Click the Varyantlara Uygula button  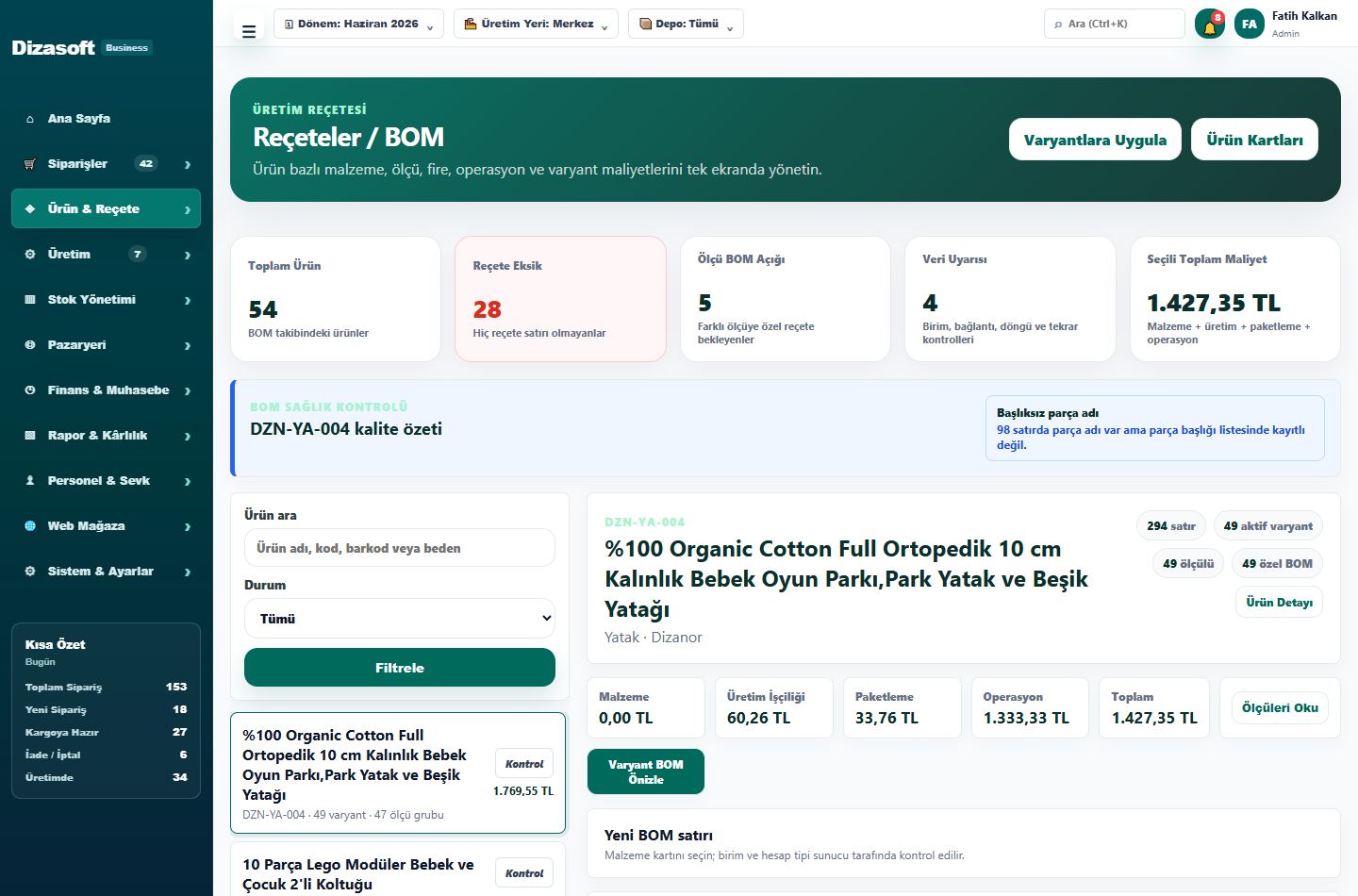tap(1095, 140)
